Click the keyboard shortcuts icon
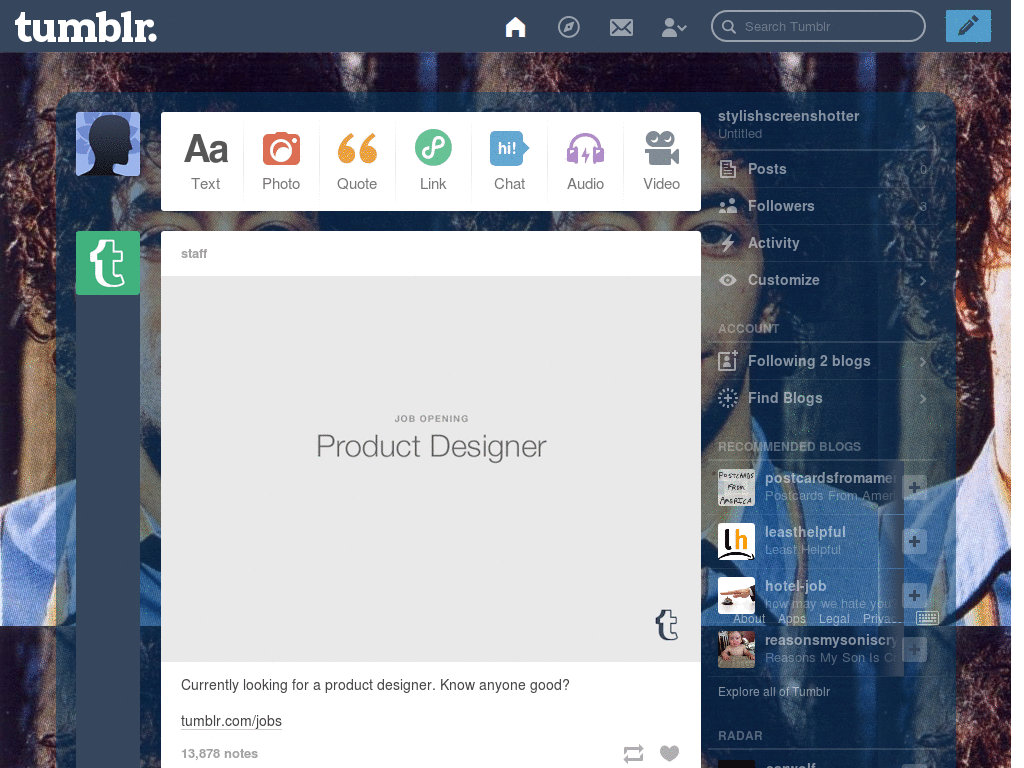This screenshot has height=768, width=1024. (927, 617)
